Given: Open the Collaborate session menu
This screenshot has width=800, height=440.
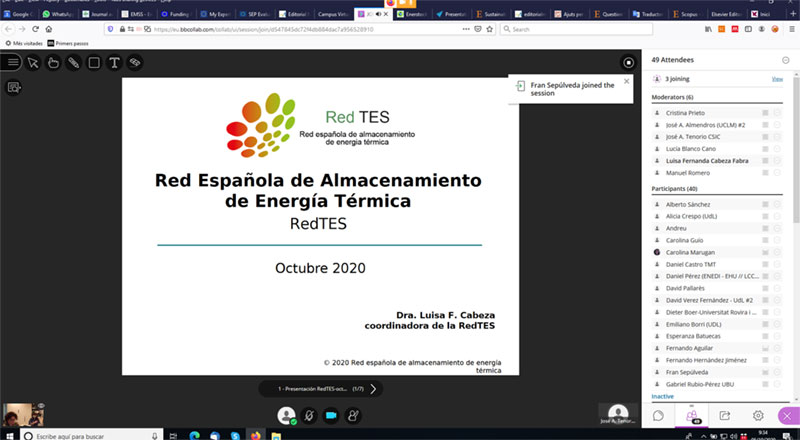Looking at the screenshot, I should (12, 62).
